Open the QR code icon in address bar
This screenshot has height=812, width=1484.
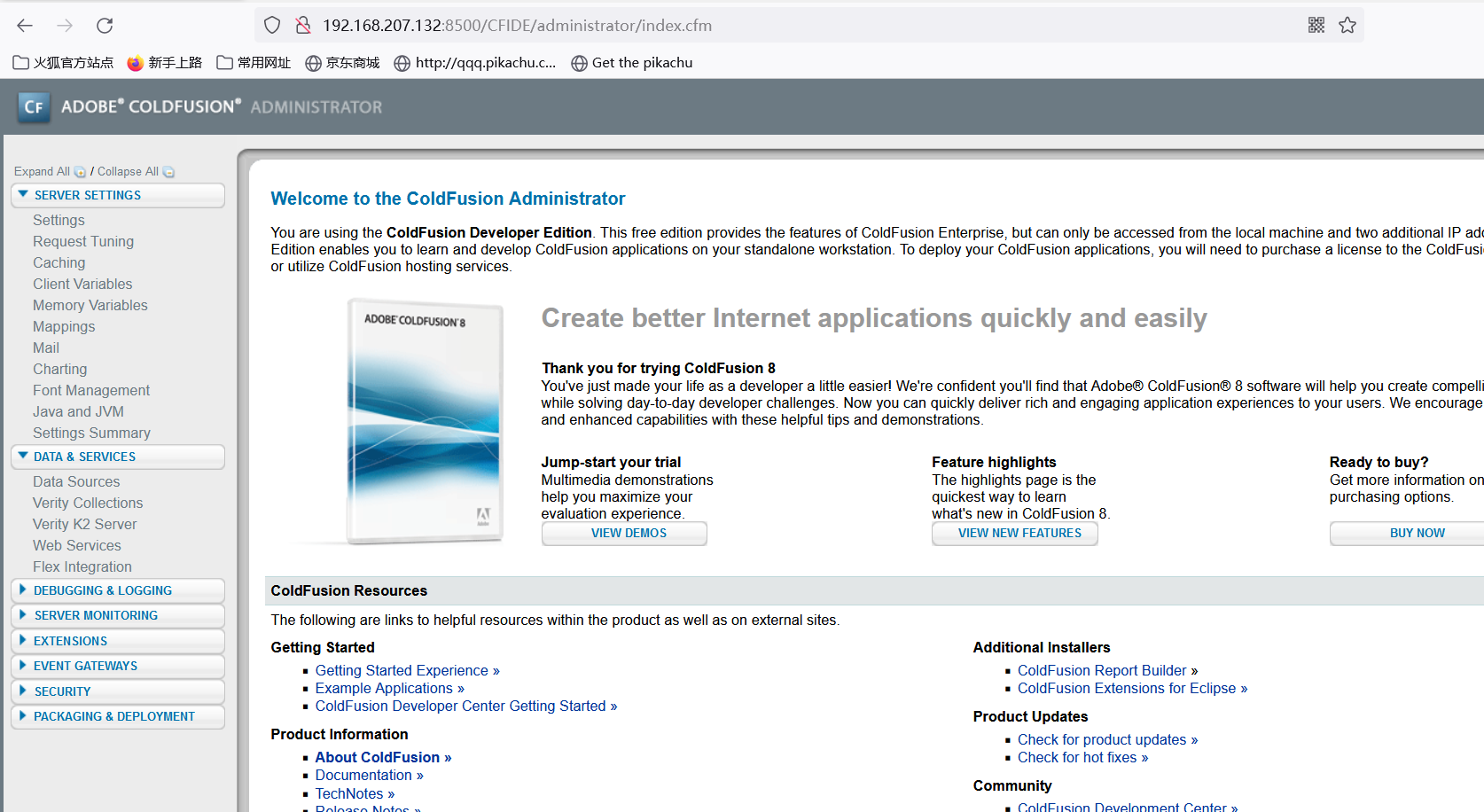(x=1316, y=25)
